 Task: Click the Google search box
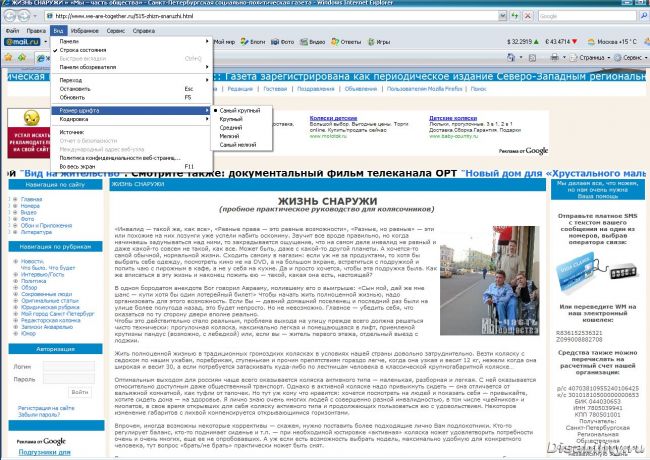click(587, 16)
